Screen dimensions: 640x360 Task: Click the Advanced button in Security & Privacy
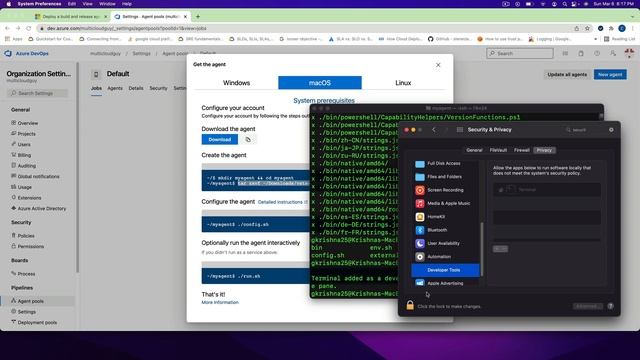point(588,306)
